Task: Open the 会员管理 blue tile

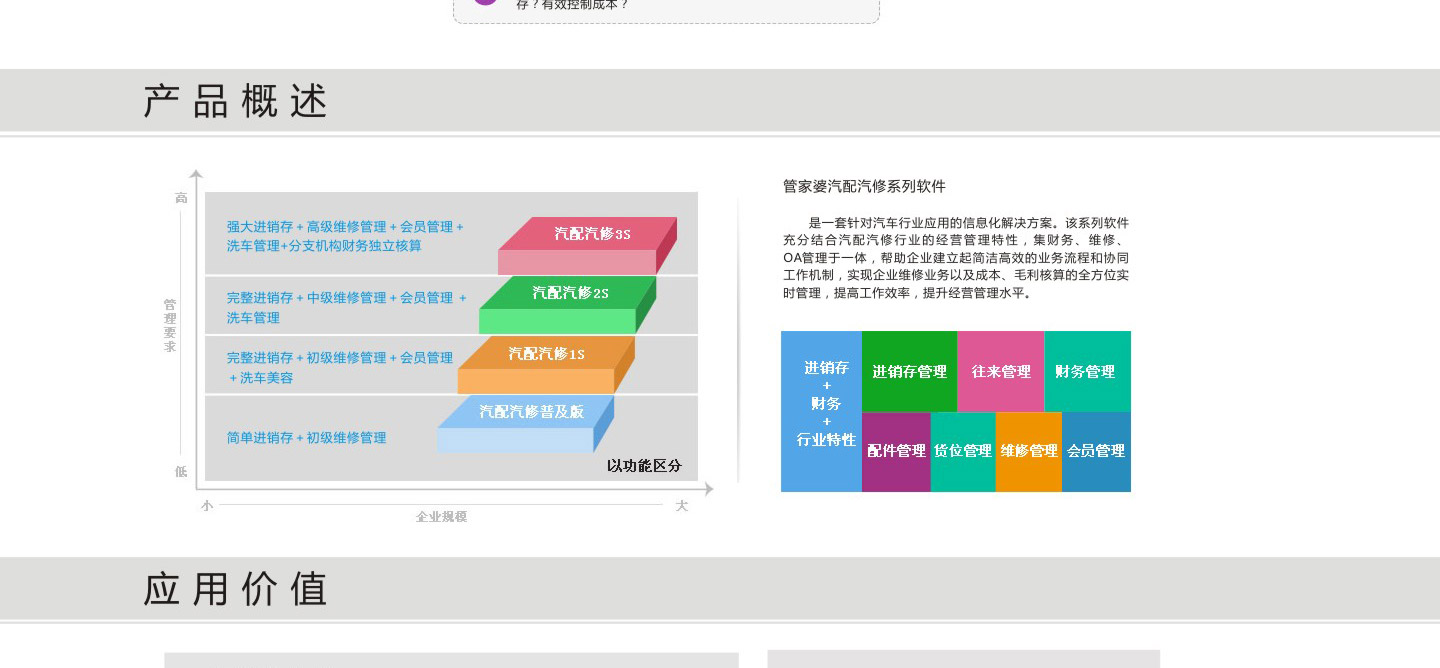Action: 1096,452
